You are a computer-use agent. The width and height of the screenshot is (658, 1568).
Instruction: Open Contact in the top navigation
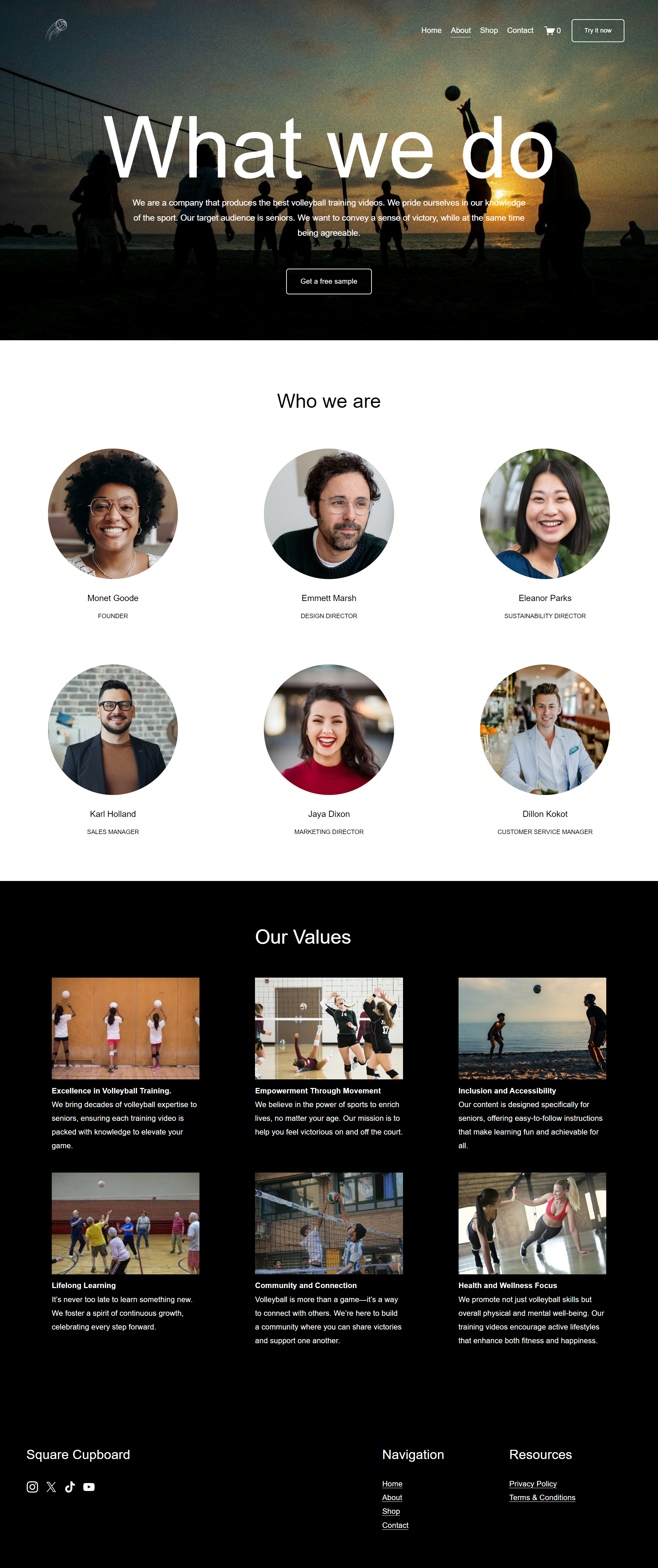[x=520, y=30]
